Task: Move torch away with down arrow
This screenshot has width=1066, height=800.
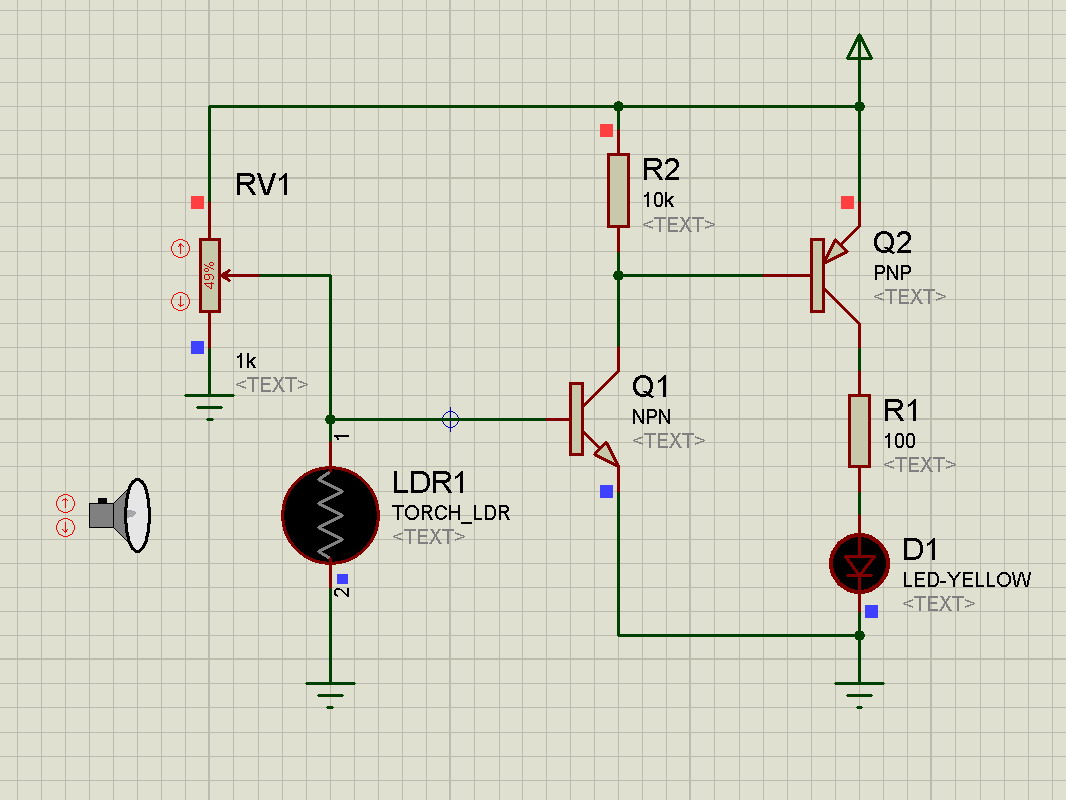Action: tap(65, 527)
